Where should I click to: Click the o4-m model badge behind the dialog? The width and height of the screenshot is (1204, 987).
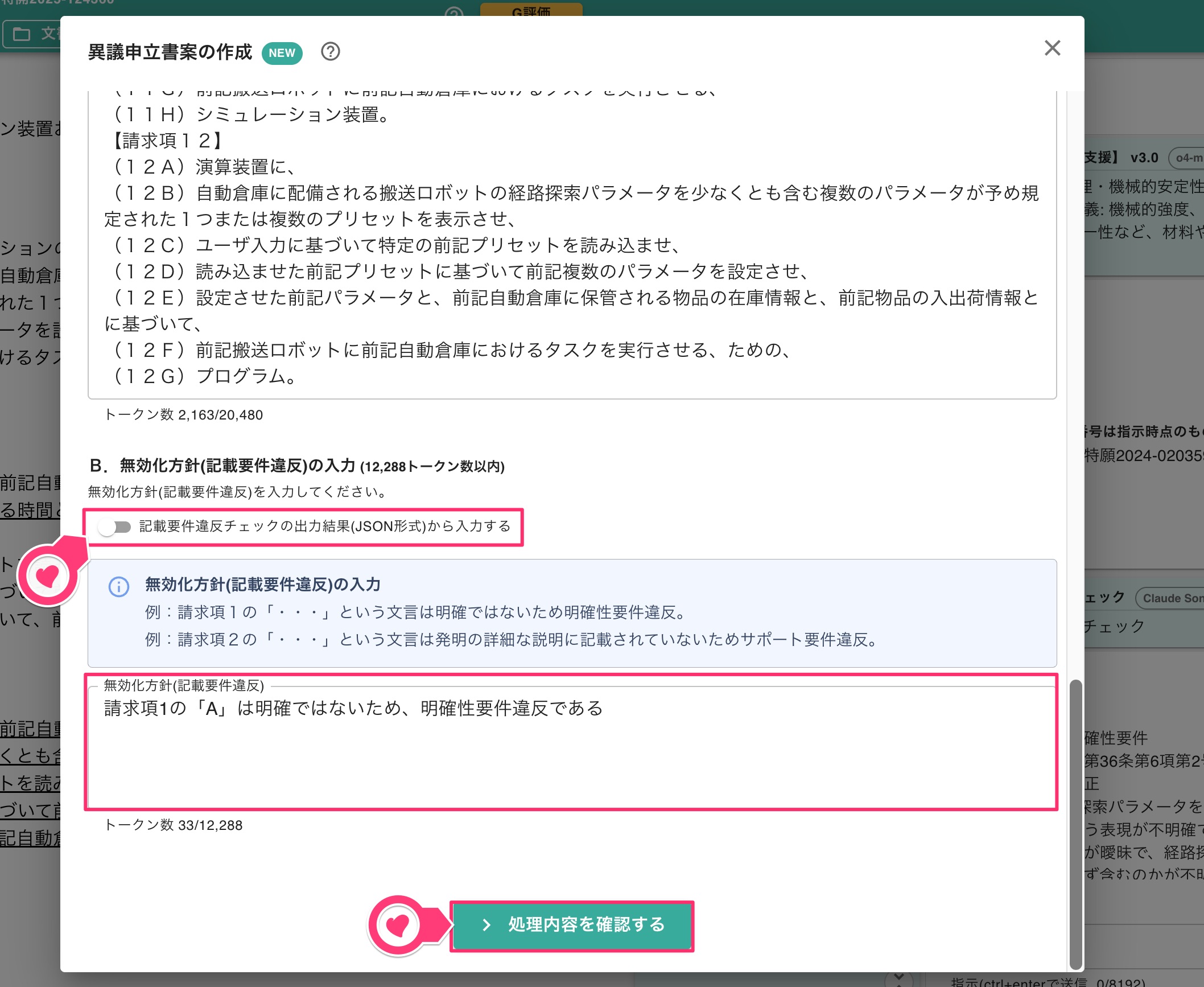1187,158
